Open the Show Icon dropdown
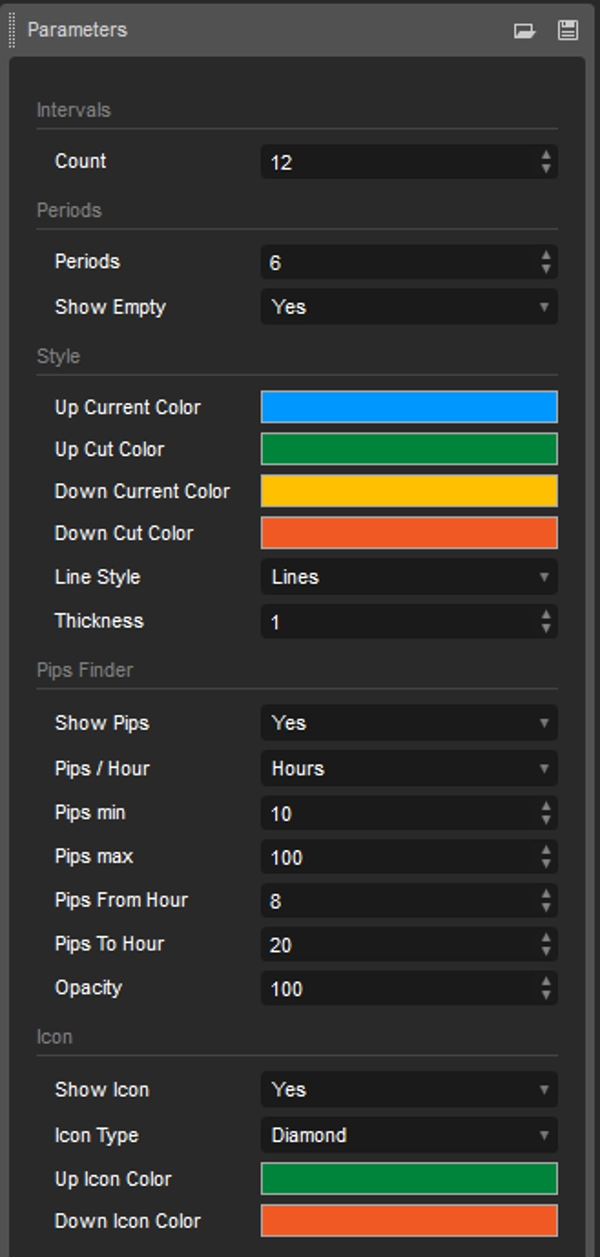This screenshot has height=1257, width=600. pos(408,1090)
